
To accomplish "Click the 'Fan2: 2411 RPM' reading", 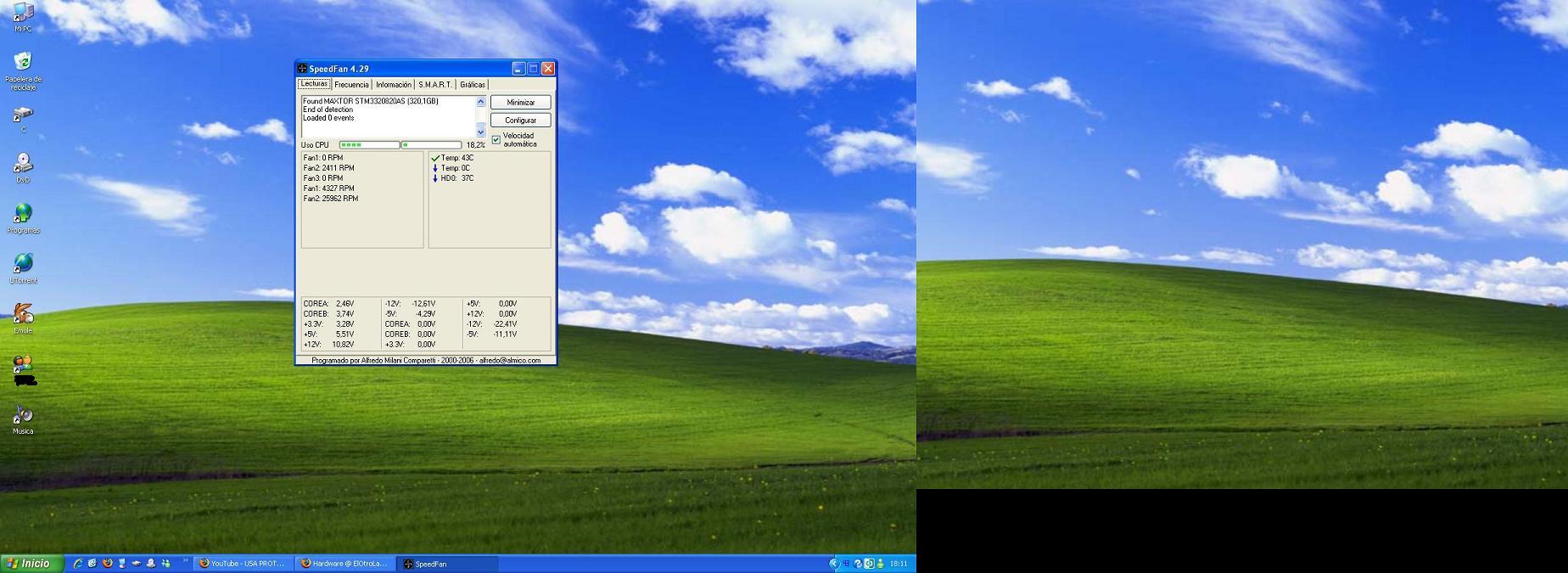I will coord(329,168).
